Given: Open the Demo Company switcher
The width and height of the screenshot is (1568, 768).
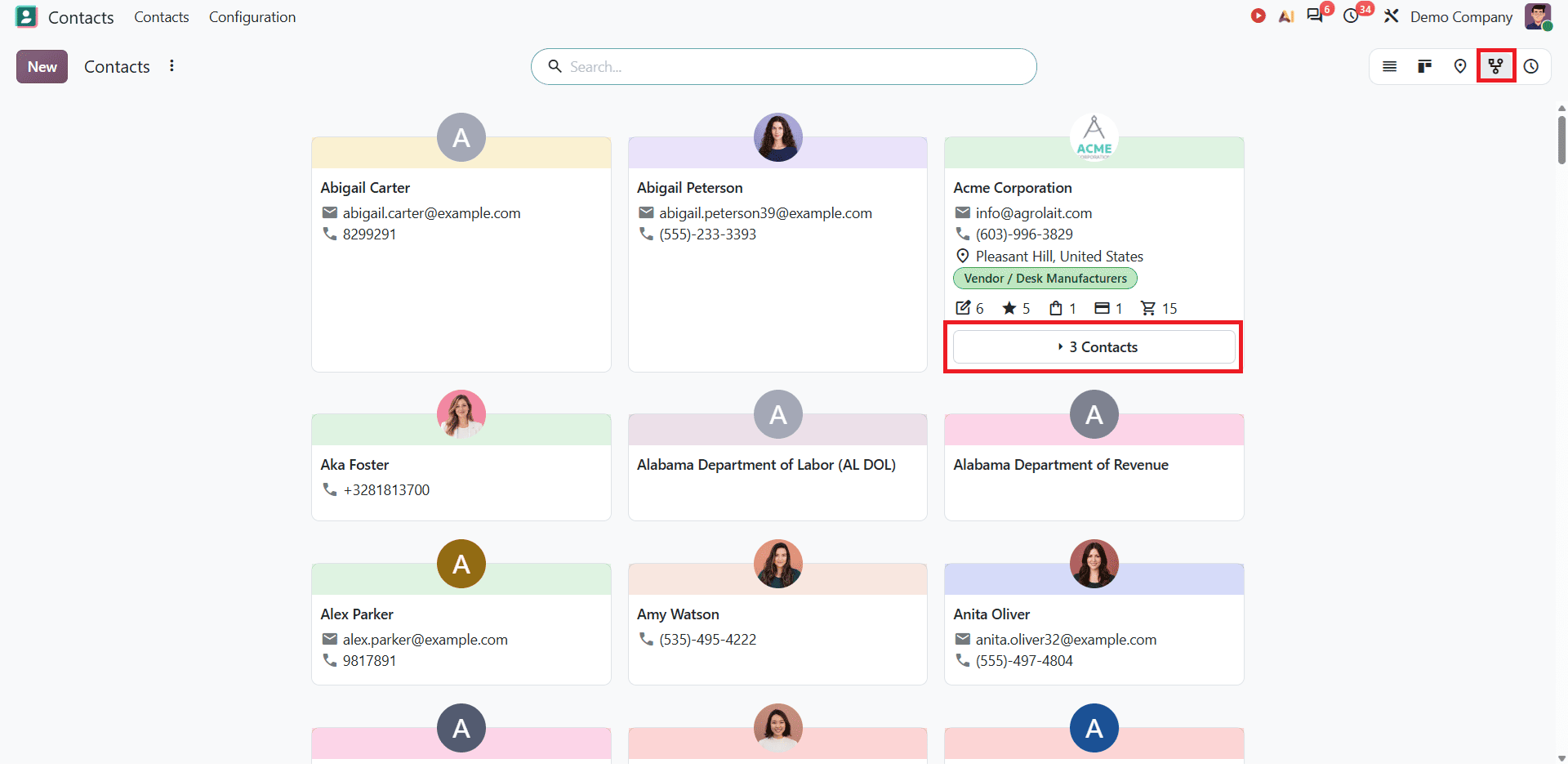Looking at the screenshot, I should [x=1461, y=17].
